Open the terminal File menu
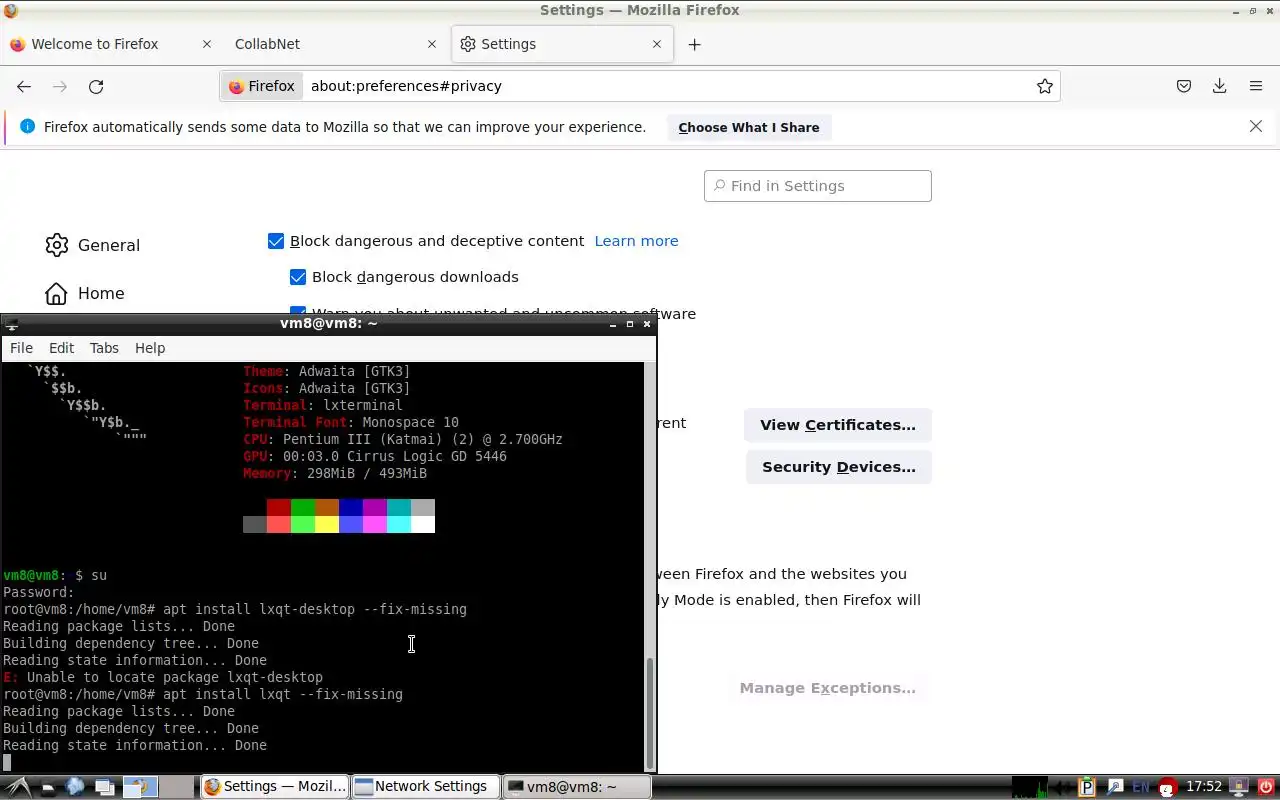Image resolution: width=1280 pixels, height=800 pixels. [21, 348]
